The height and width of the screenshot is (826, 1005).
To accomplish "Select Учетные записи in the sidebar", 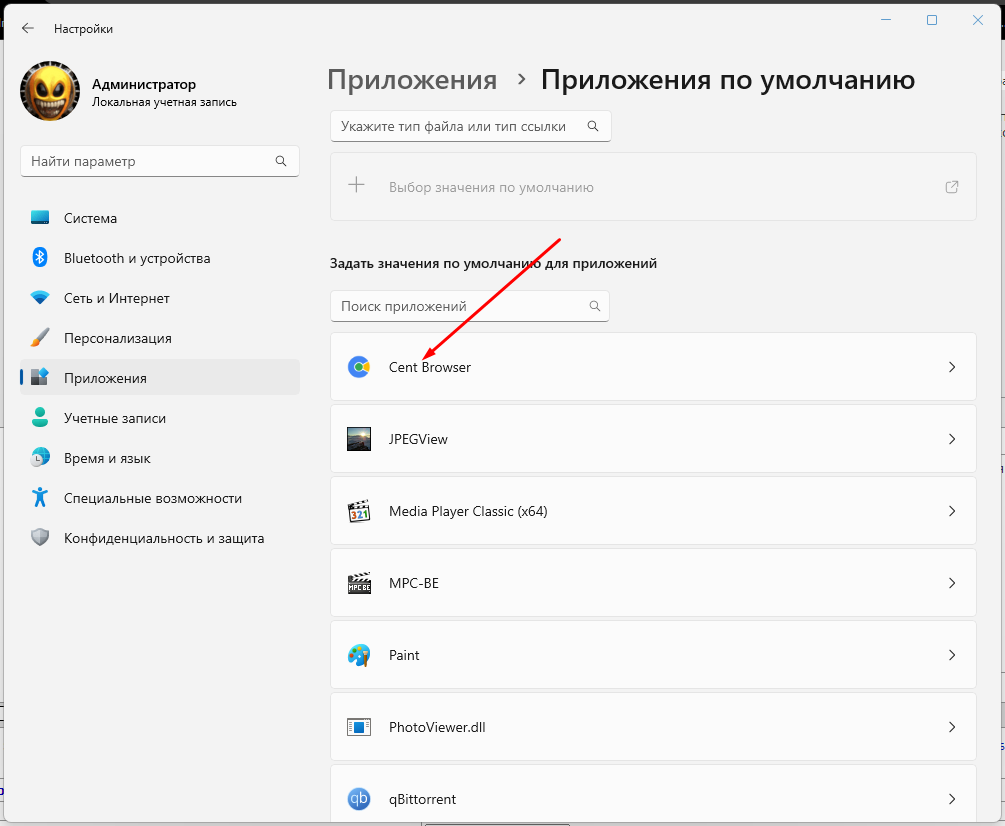I will coord(160,418).
